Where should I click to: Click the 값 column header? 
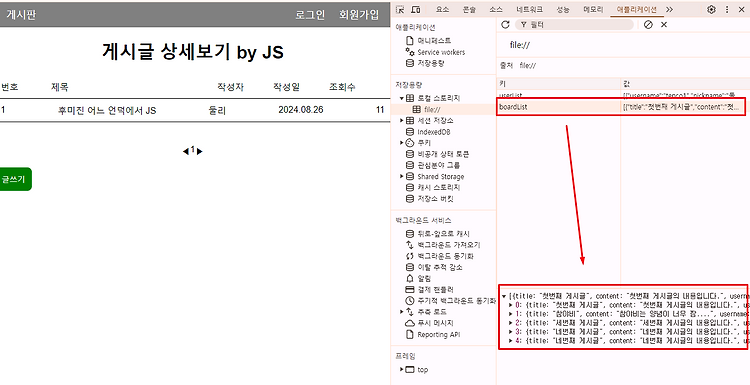tap(685, 83)
